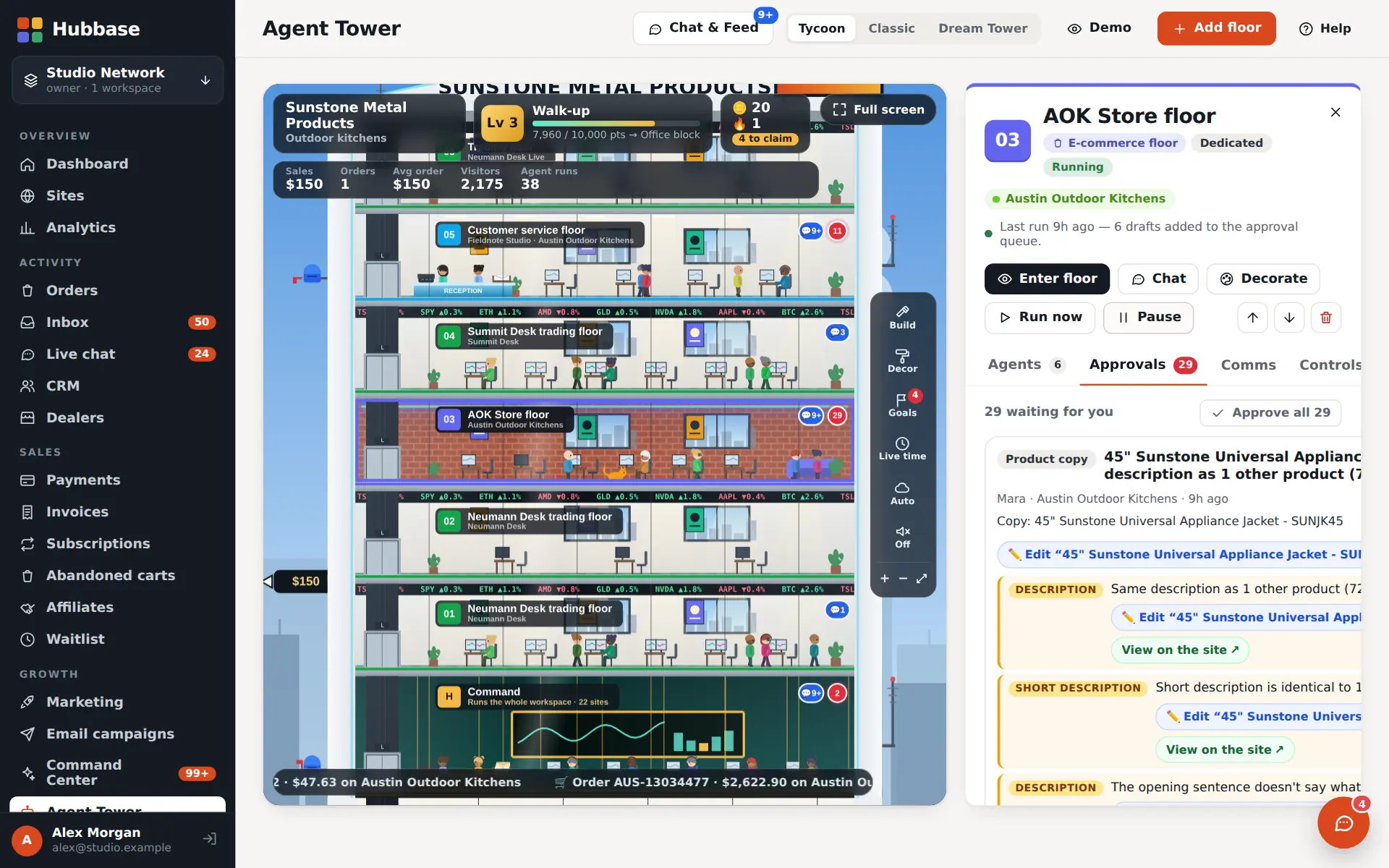Open Analytics in the sidebar
Screen dimensions: 1389x868
(x=117, y=228)
